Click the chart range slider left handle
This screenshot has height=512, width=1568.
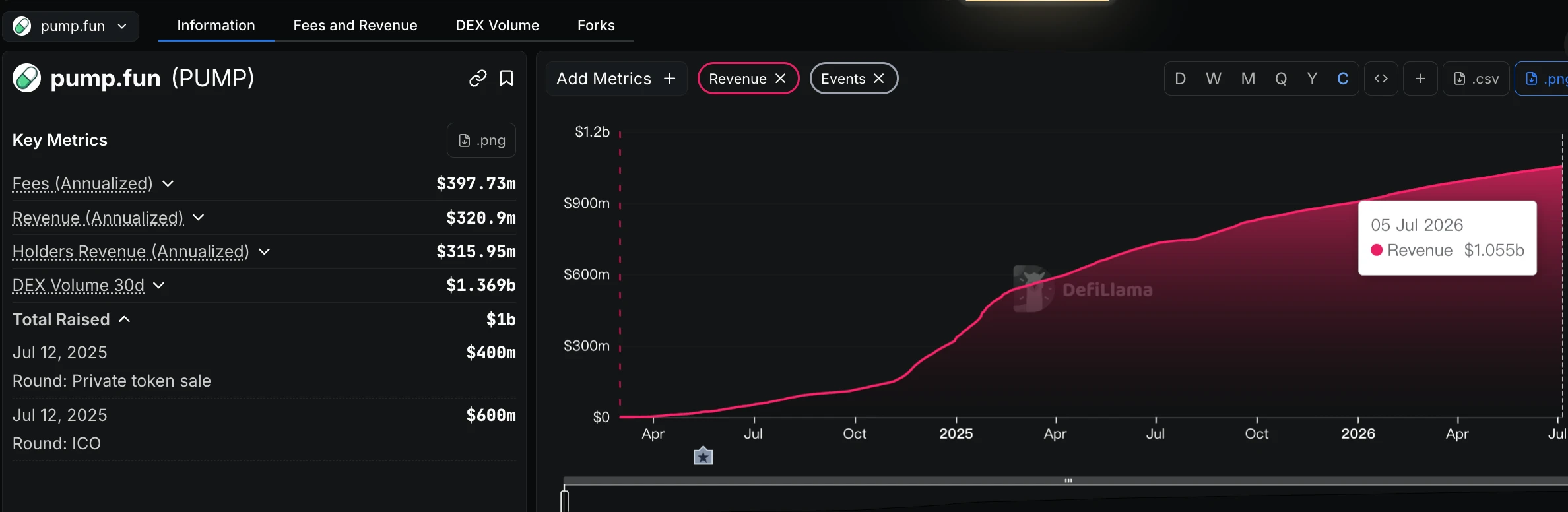tap(564, 499)
